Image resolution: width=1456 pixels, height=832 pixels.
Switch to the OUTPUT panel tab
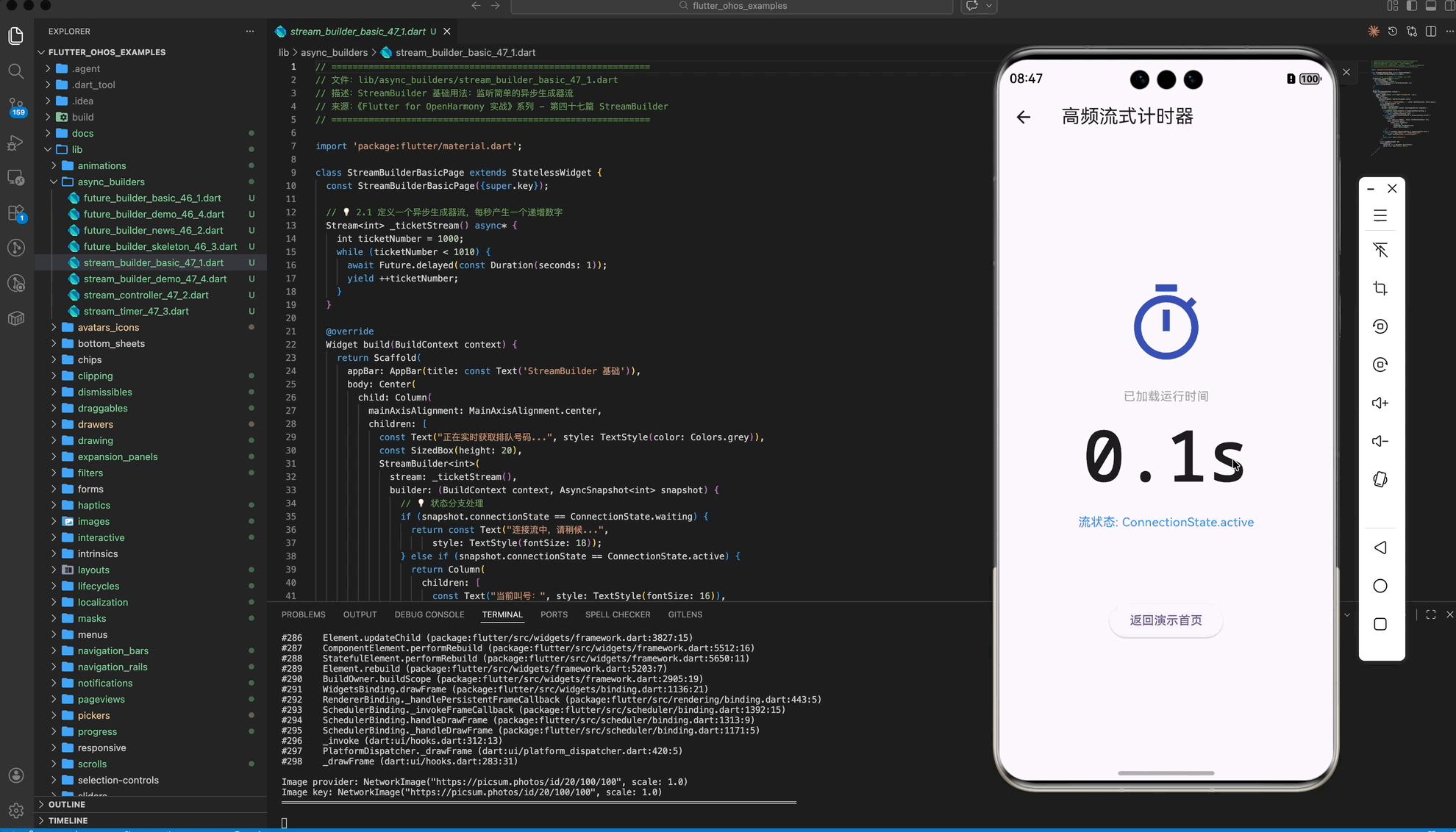click(x=360, y=614)
